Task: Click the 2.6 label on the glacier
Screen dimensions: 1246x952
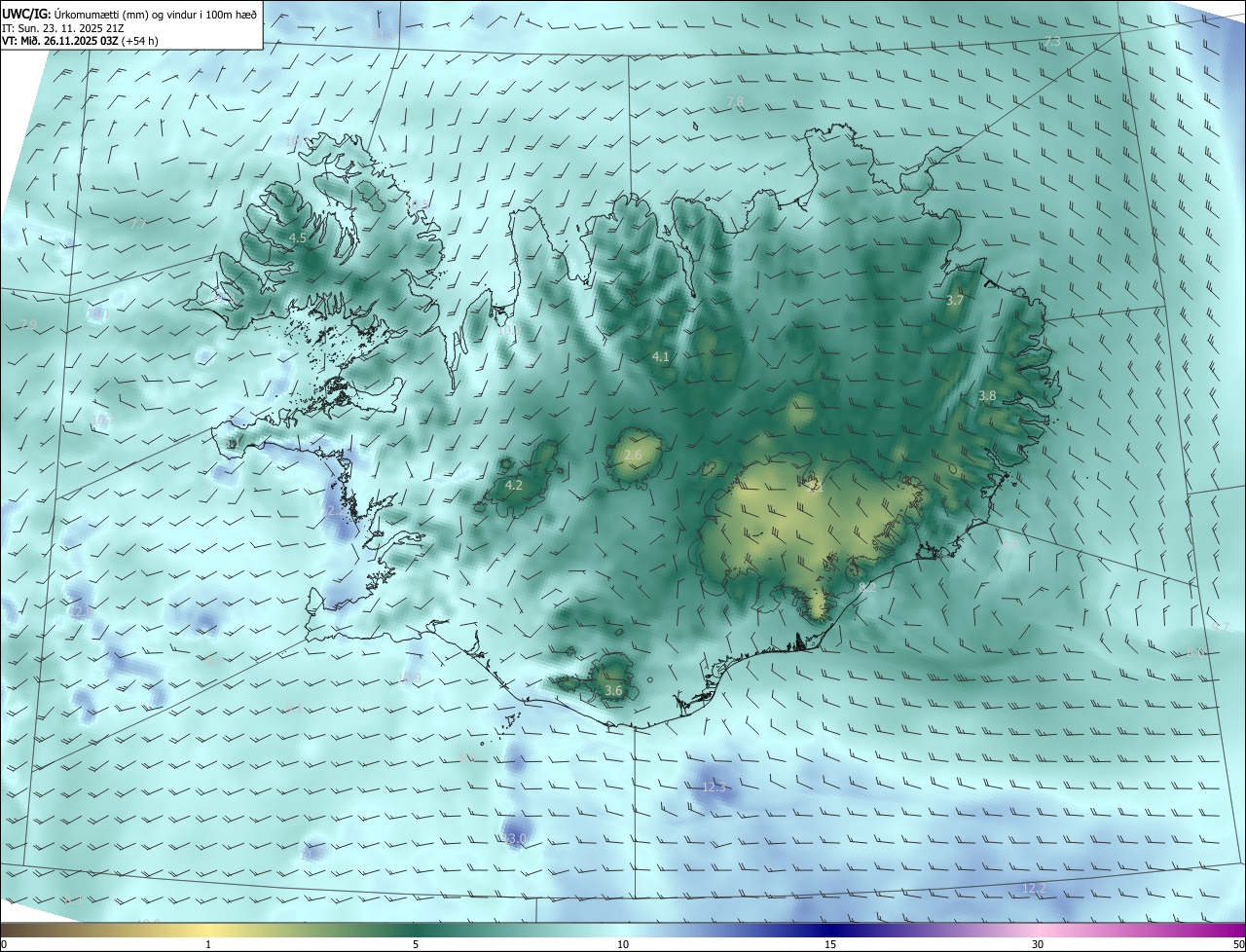Action: [x=633, y=456]
